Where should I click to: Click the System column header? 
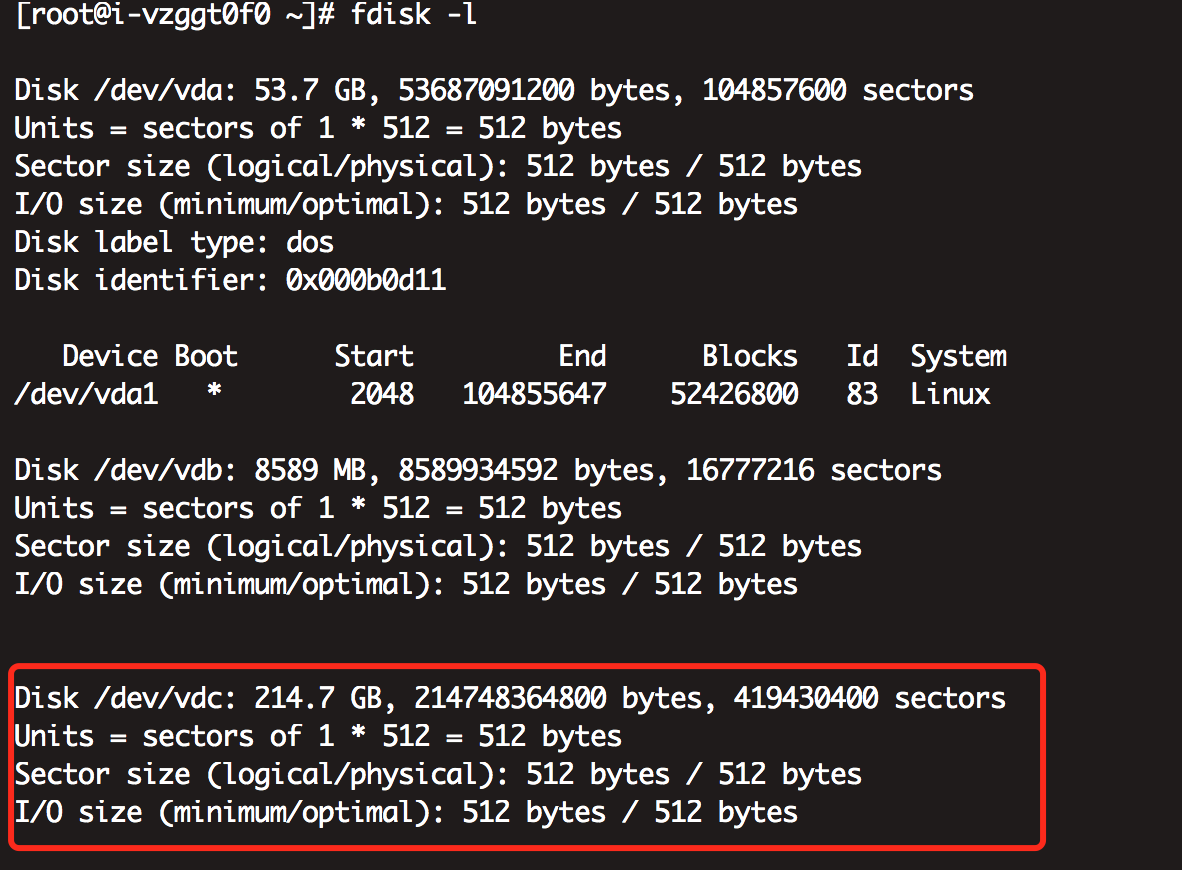958,356
